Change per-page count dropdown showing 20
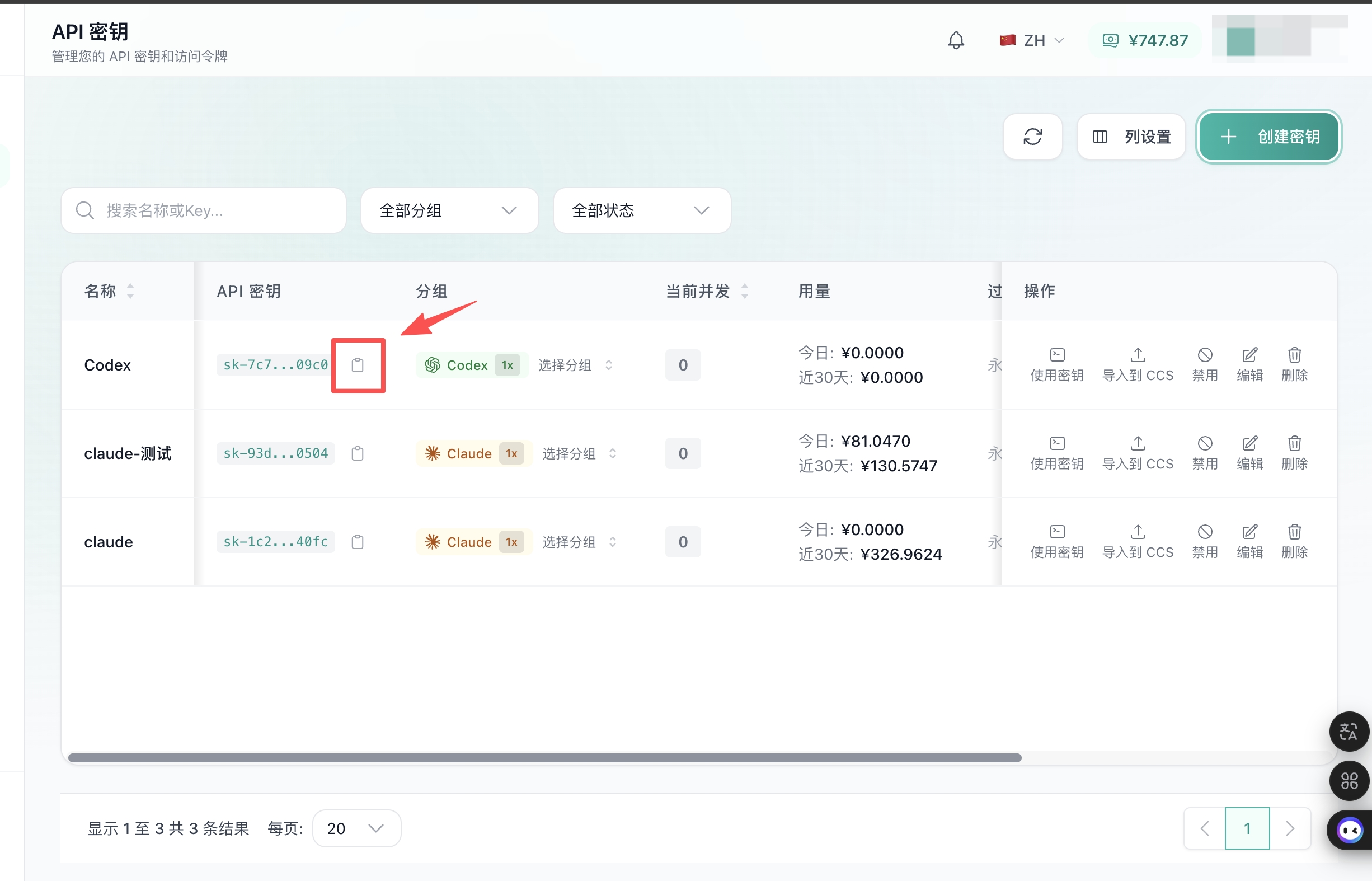This screenshot has width=1372, height=881. click(x=356, y=828)
